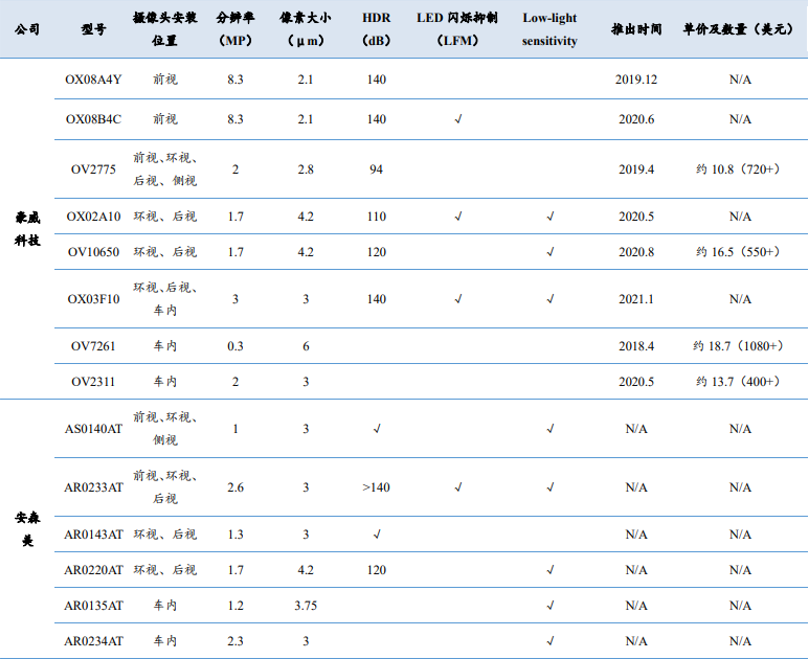Click the OV2775 model name

[x=93, y=169]
